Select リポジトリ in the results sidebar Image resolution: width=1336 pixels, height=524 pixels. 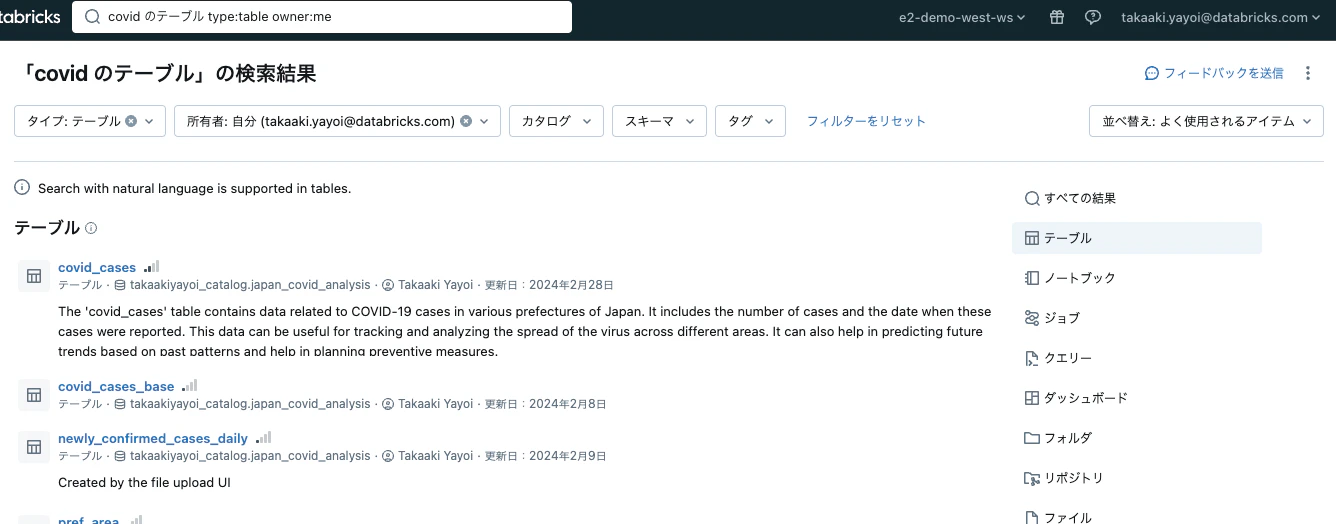[1137, 478]
